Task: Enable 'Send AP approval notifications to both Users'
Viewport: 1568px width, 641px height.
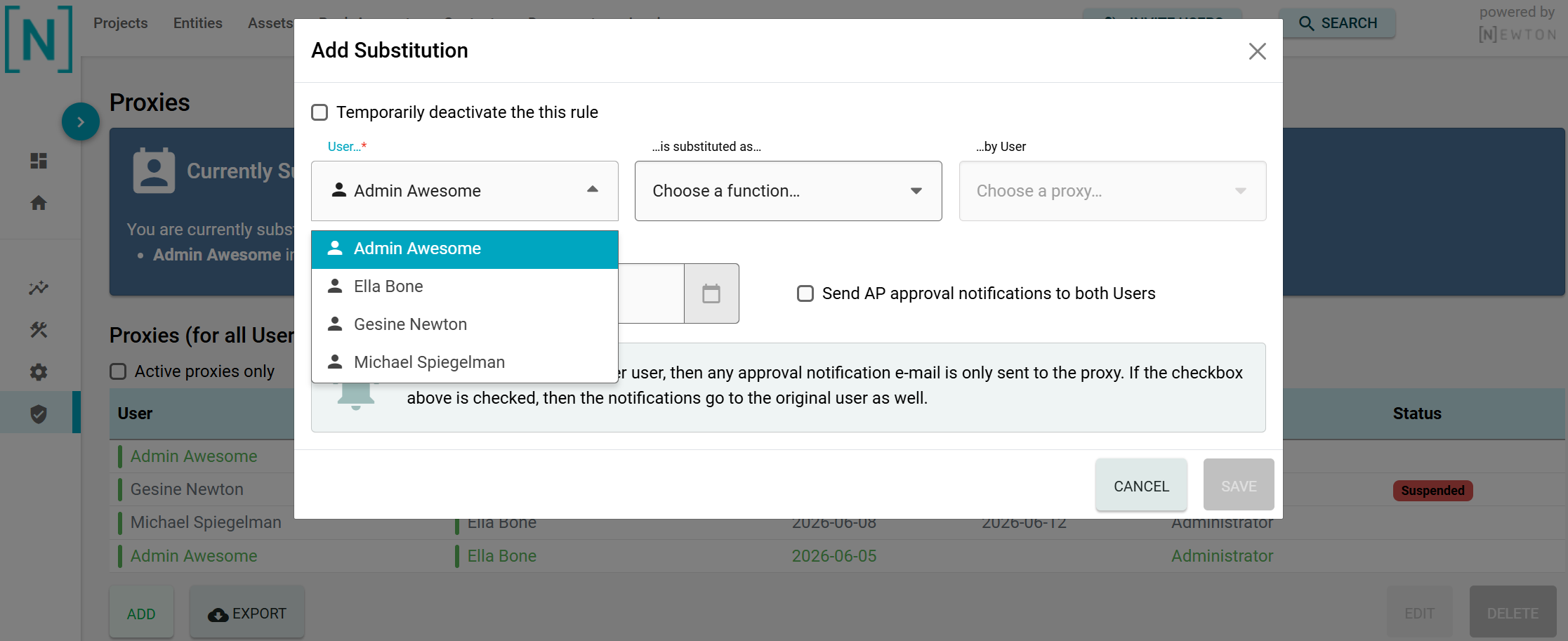Action: click(x=805, y=293)
